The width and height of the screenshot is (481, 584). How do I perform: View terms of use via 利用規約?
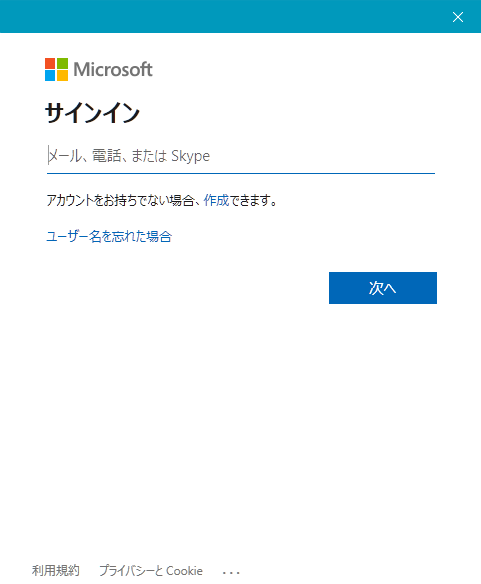point(56,570)
